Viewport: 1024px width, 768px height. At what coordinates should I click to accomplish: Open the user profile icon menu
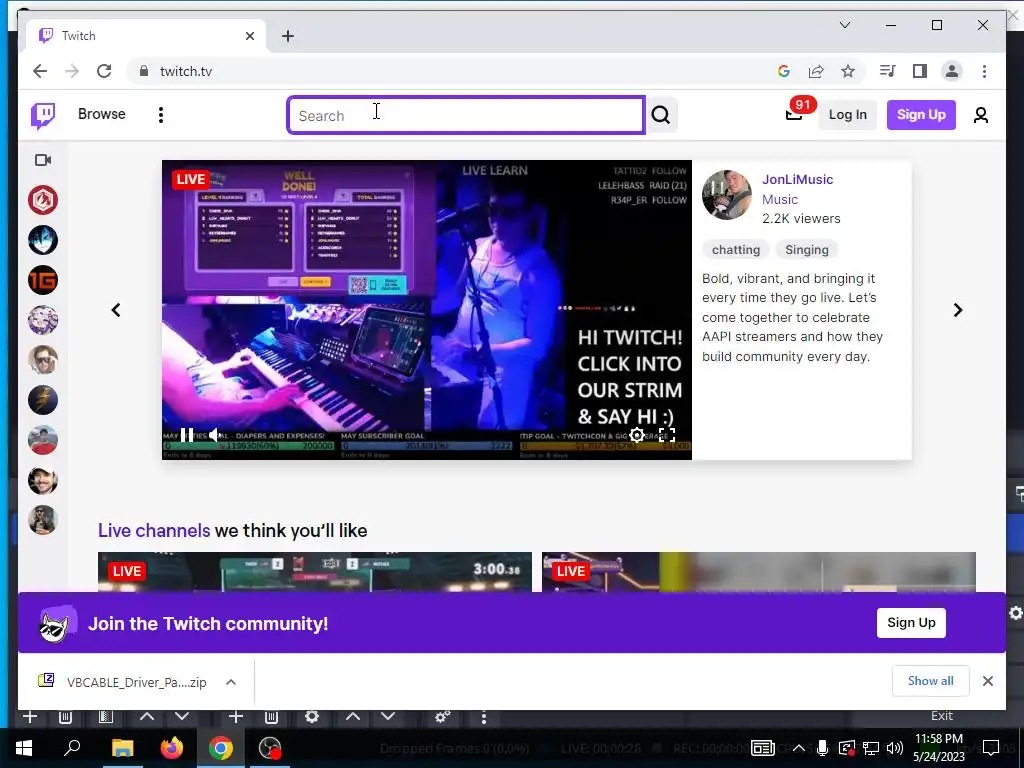click(x=980, y=115)
